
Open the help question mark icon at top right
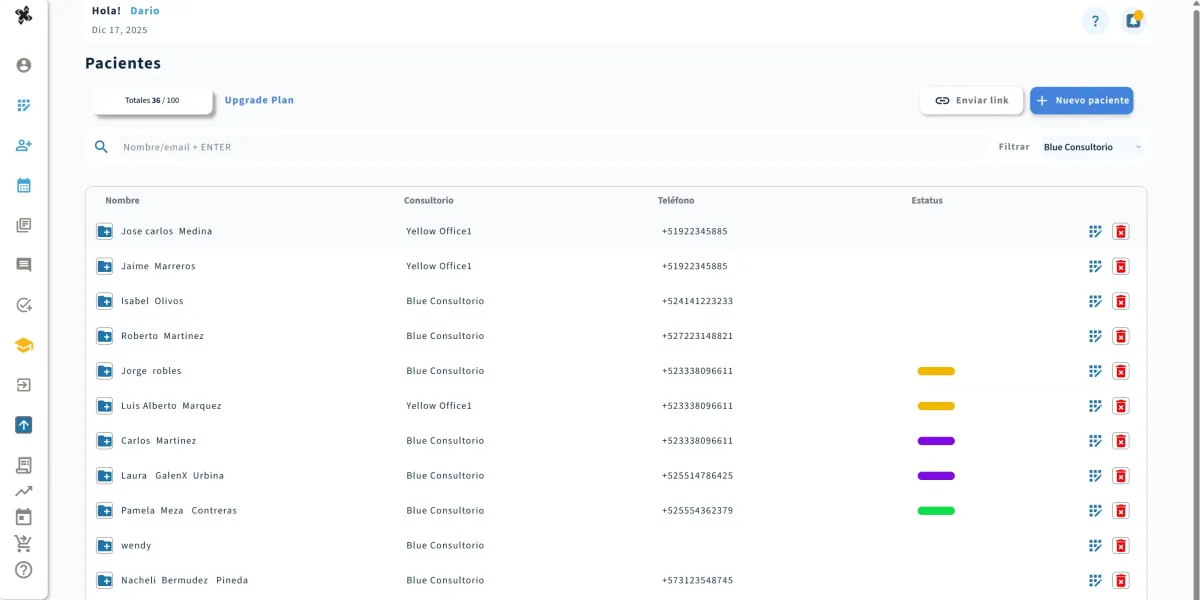coord(1095,20)
